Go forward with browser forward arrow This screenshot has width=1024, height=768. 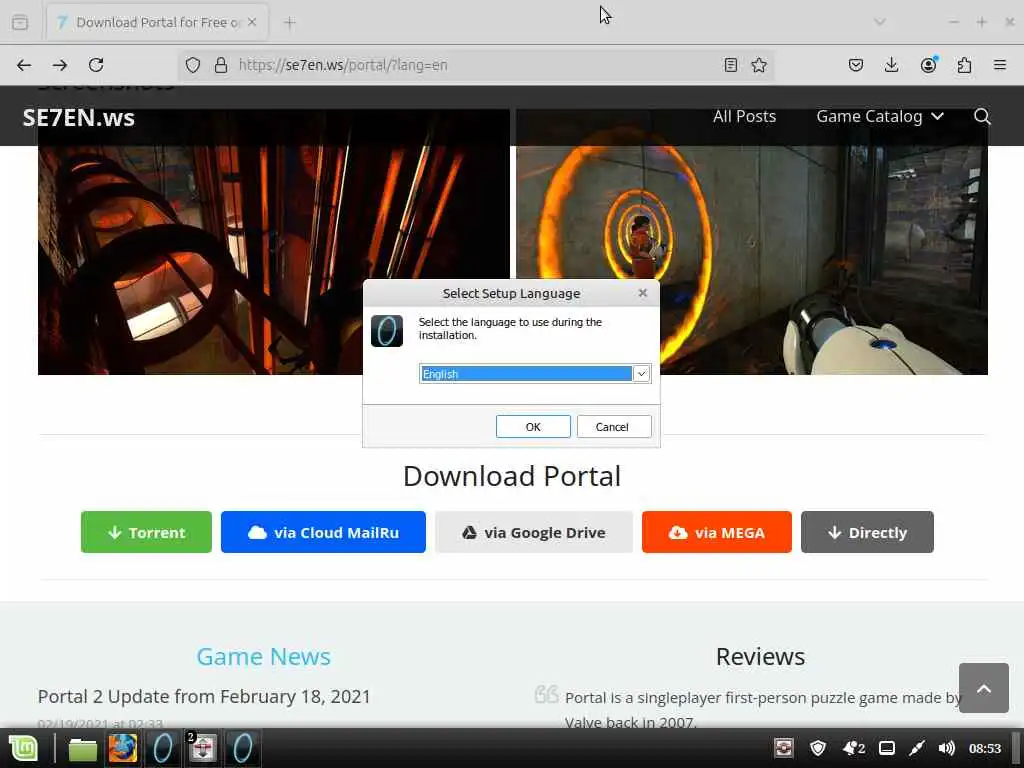(60, 65)
